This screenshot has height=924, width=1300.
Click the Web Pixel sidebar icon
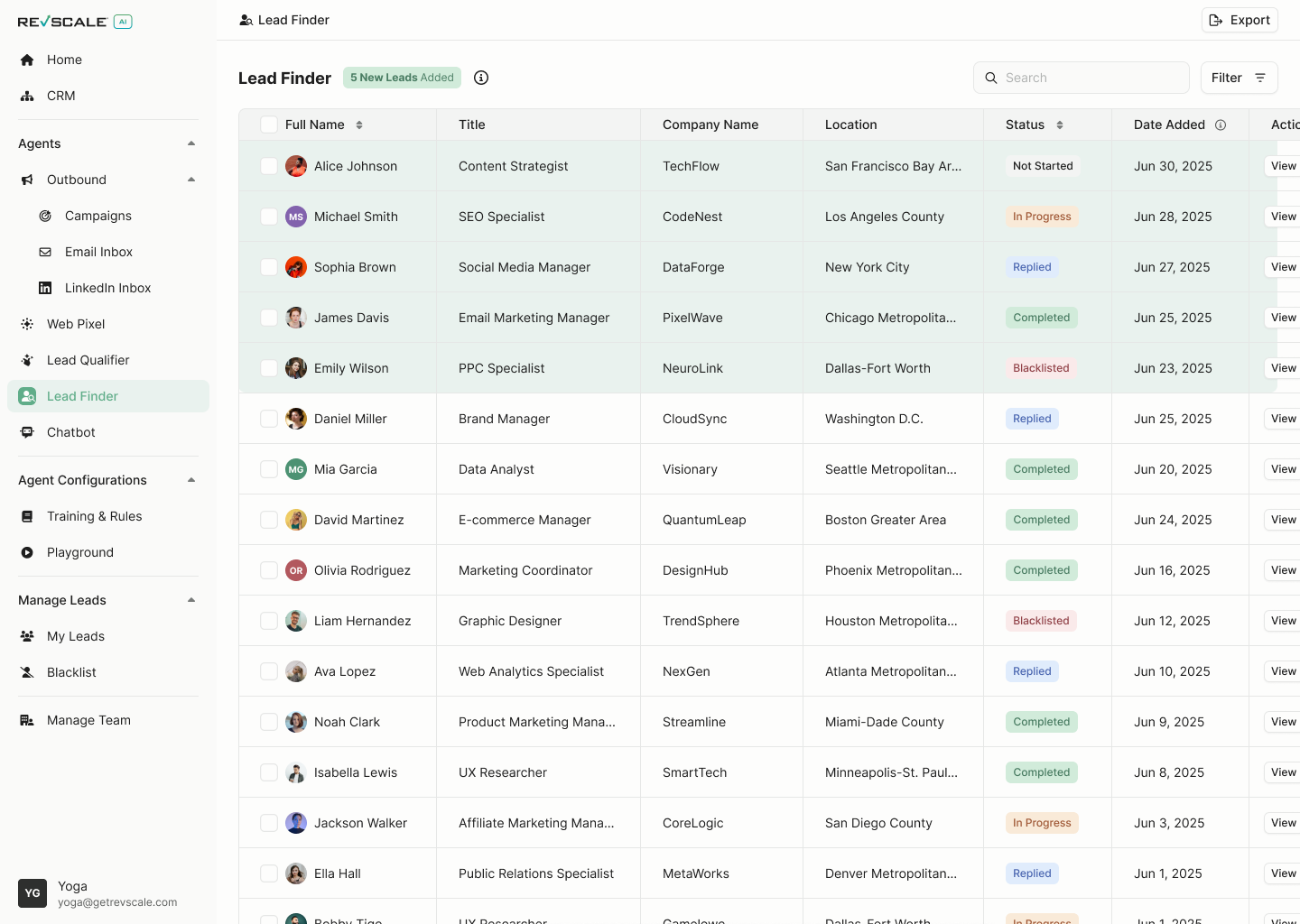point(27,324)
